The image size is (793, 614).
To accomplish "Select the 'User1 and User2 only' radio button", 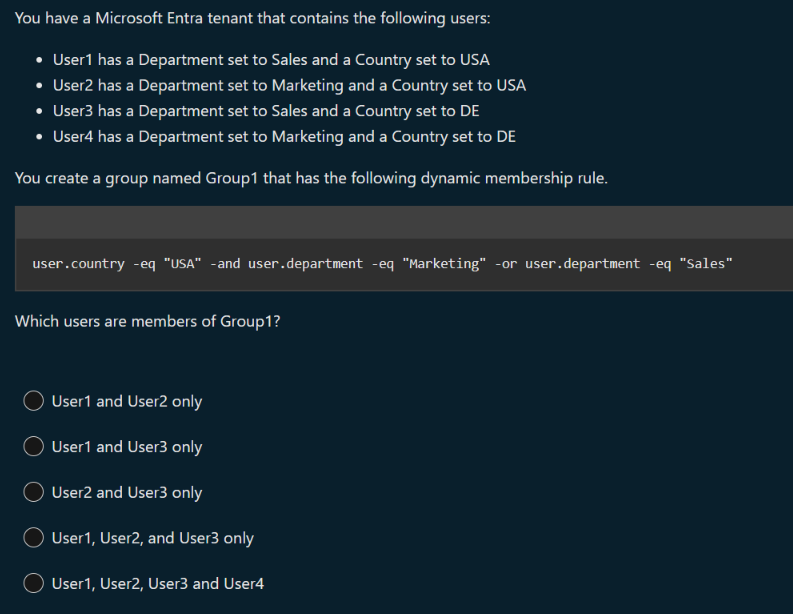I will pyautogui.click(x=34, y=401).
